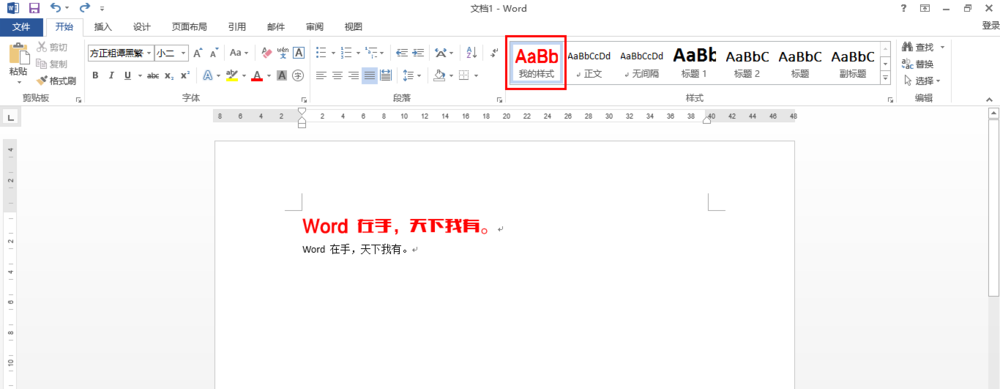Apply the 无间隔 style
The height and width of the screenshot is (389, 1000).
pos(642,62)
